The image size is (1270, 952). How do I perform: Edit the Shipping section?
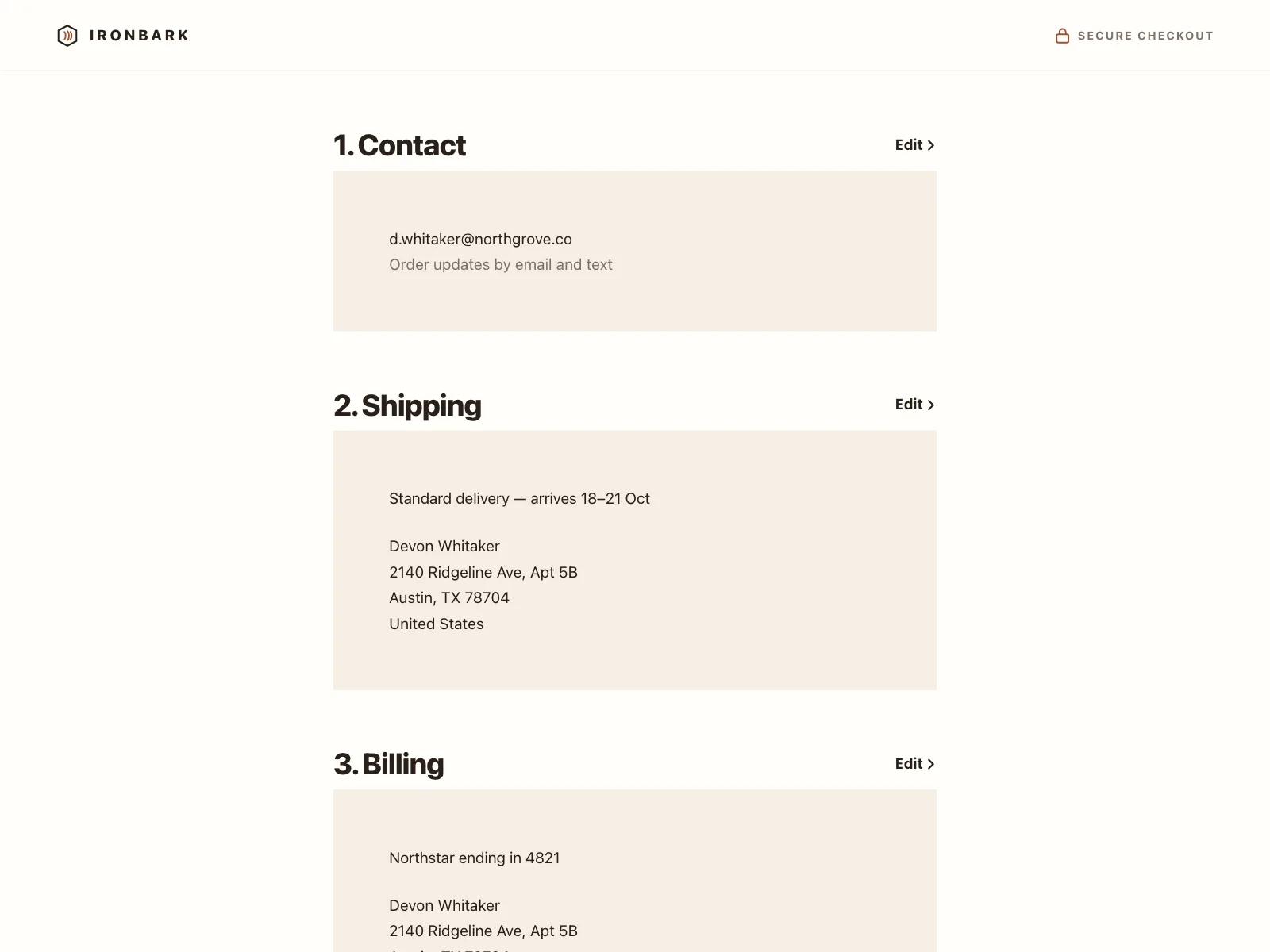(x=915, y=405)
